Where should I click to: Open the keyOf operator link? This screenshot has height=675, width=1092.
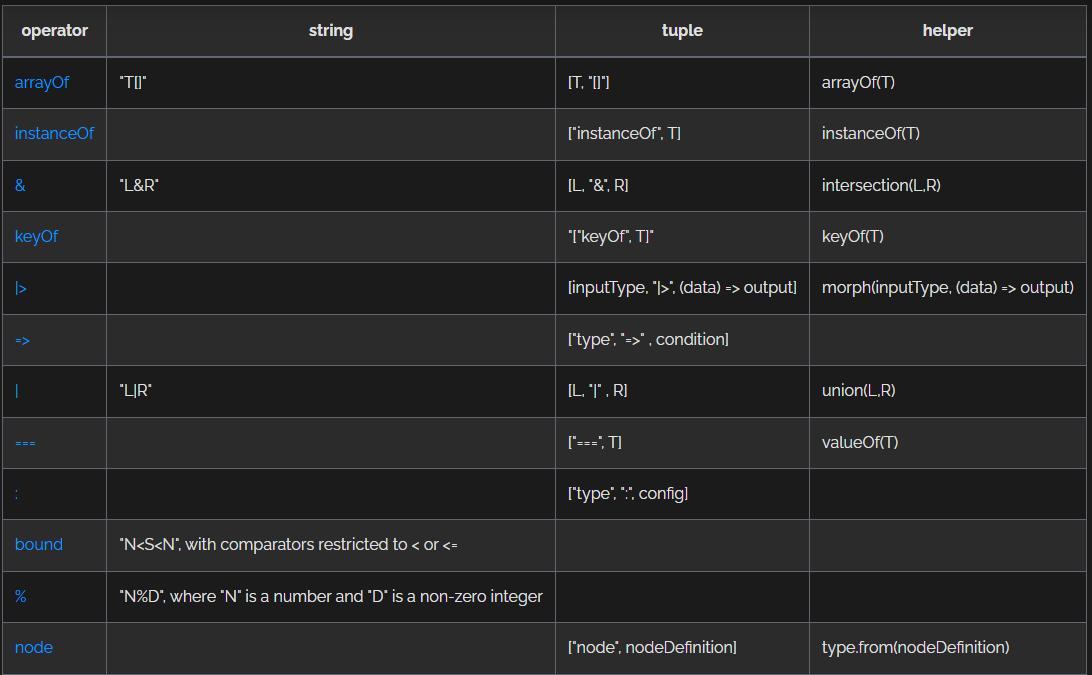pyautogui.click(x=36, y=237)
